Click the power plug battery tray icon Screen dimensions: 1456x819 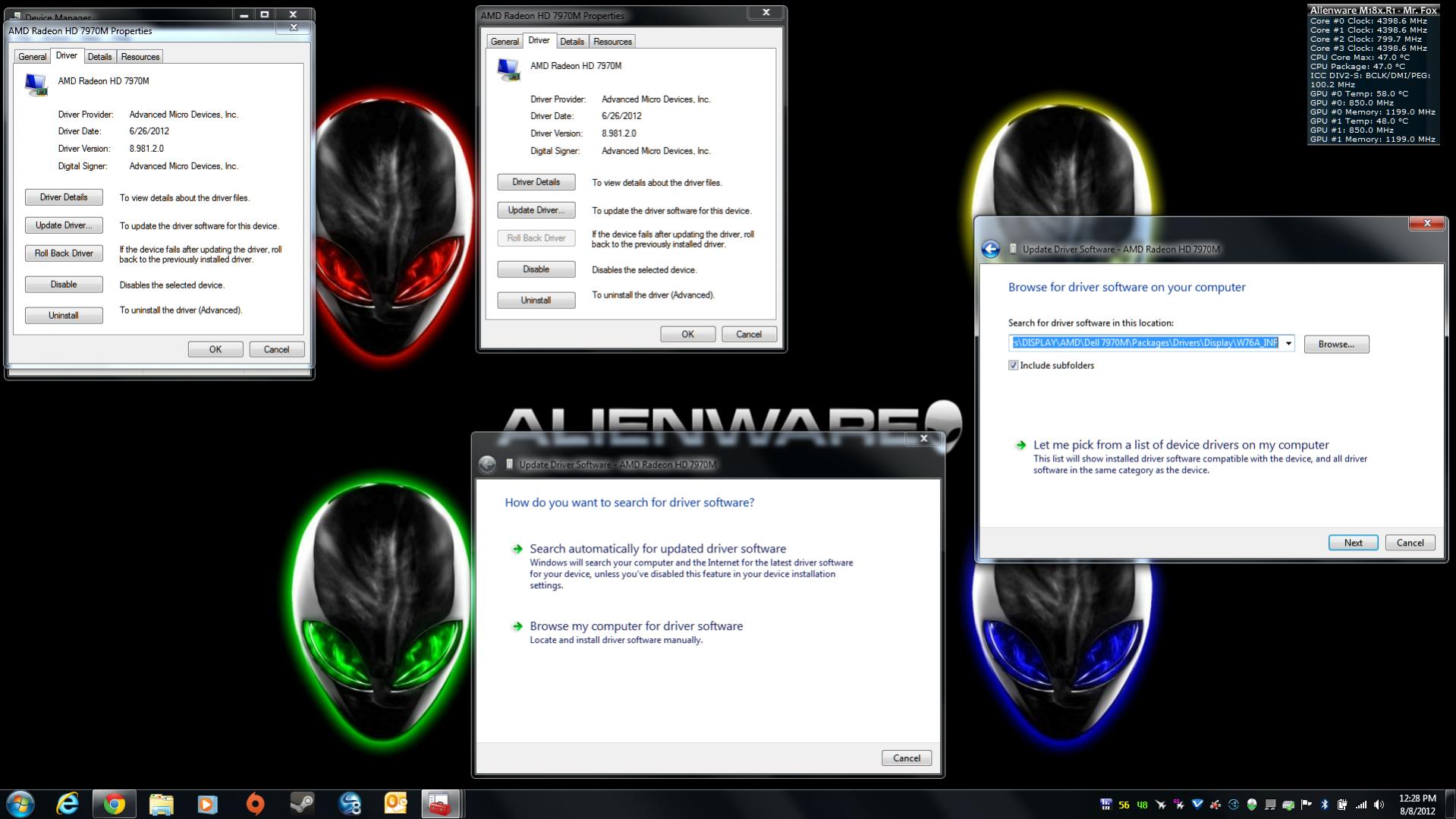pyautogui.click(x=1343, y=805)
